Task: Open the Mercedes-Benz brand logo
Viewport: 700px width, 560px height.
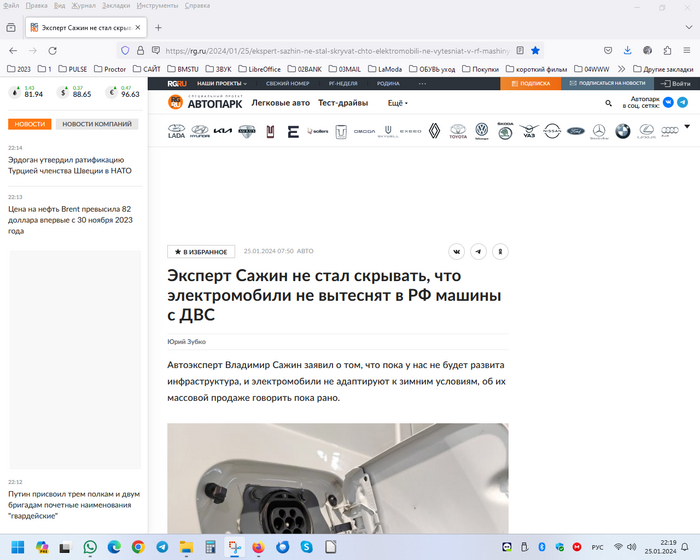Action: tap(599, 131)
